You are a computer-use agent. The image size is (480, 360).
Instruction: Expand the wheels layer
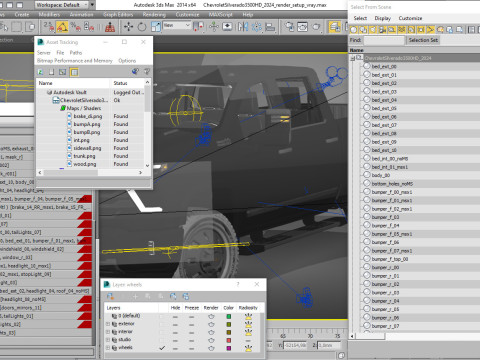(108, 348)
